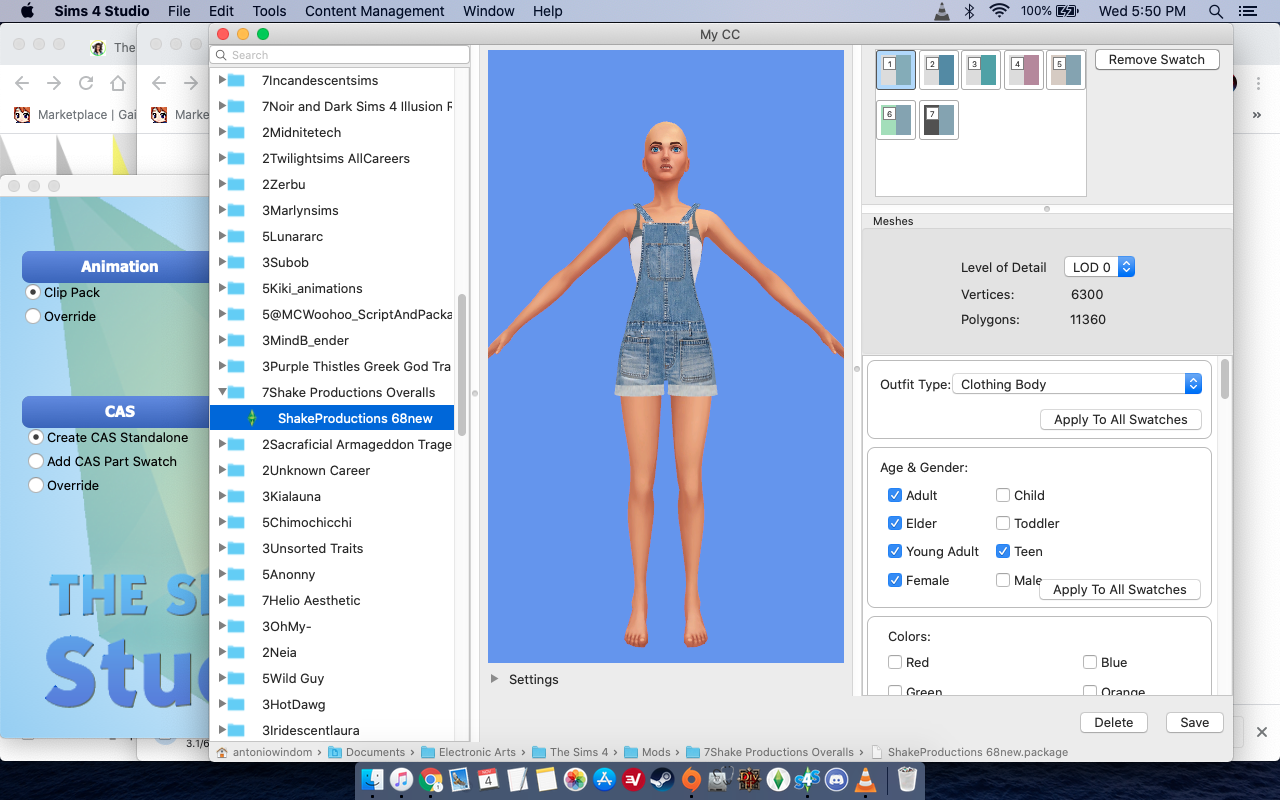The image size is (1280, 800).
Task: Open Steam from the dock
Action: [662, 779]
